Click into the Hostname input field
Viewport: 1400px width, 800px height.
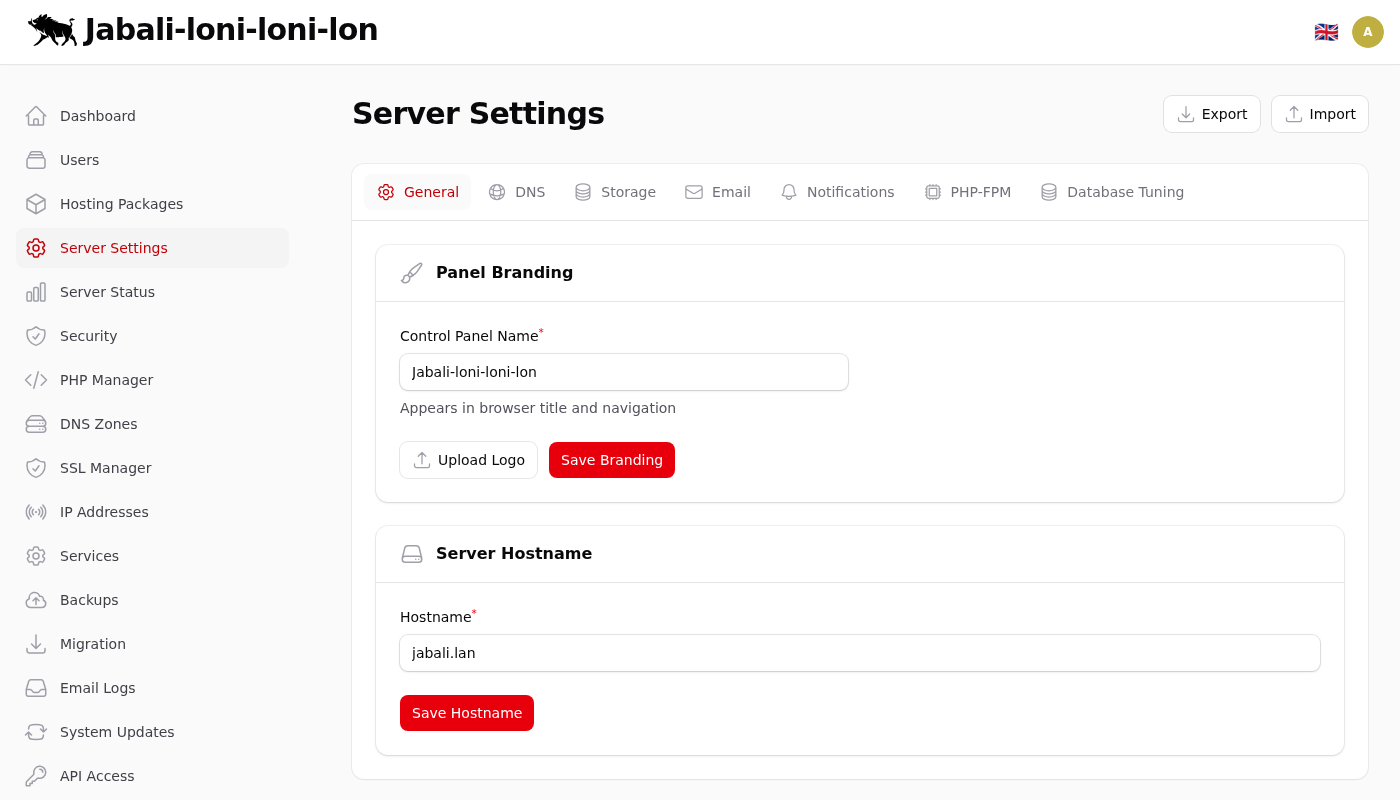point(860,653)
